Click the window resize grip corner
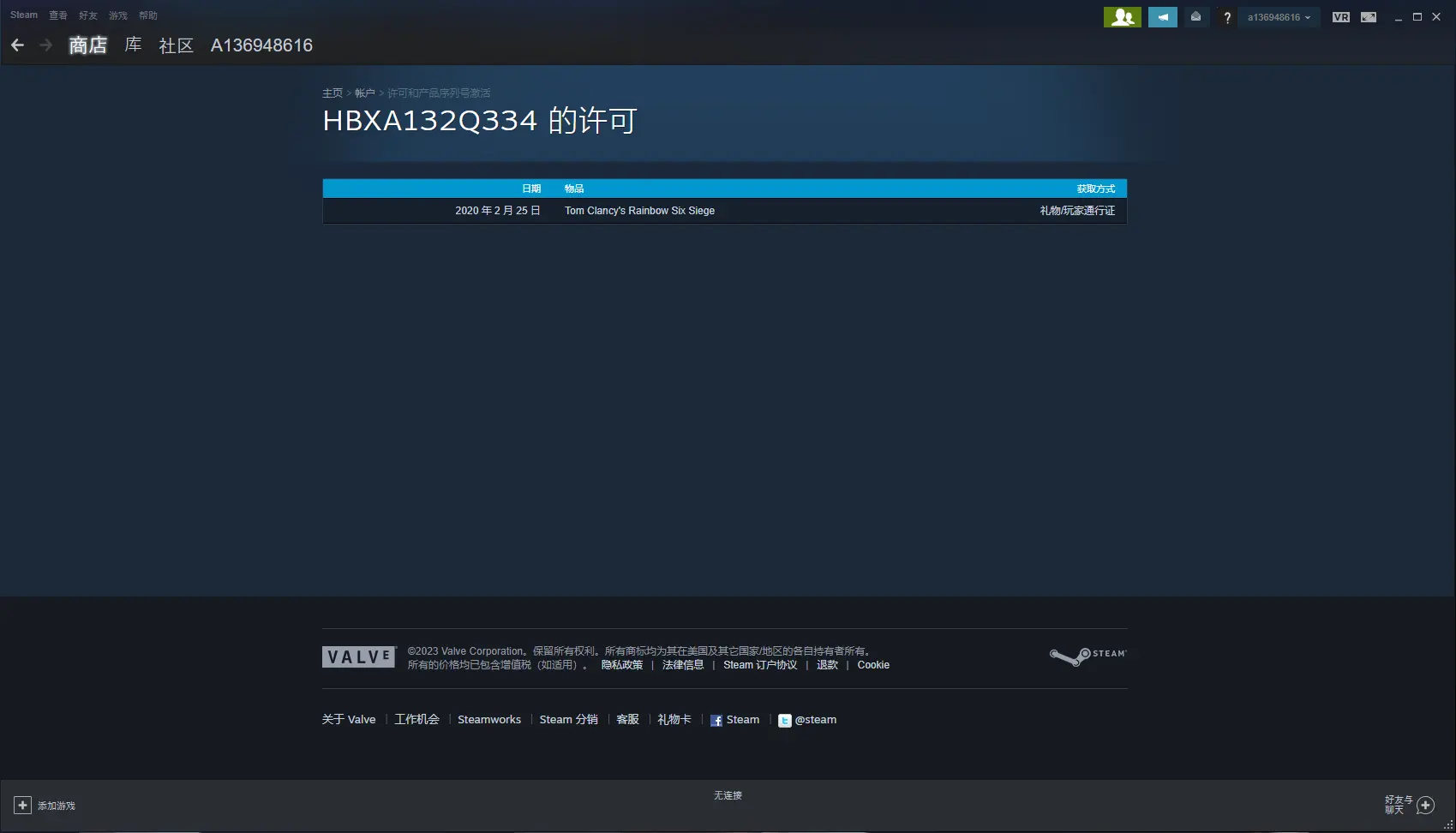 1448,824
